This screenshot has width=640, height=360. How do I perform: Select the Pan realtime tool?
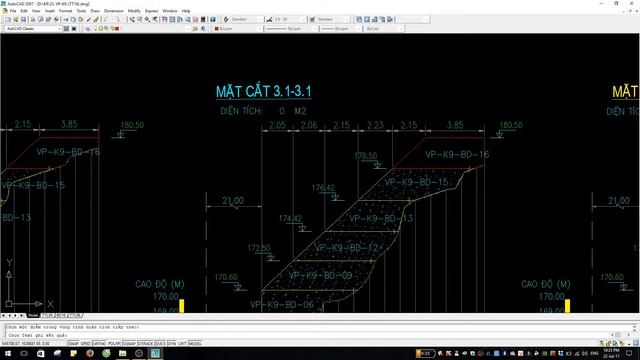pyautogui.click(x=132, y=20)
